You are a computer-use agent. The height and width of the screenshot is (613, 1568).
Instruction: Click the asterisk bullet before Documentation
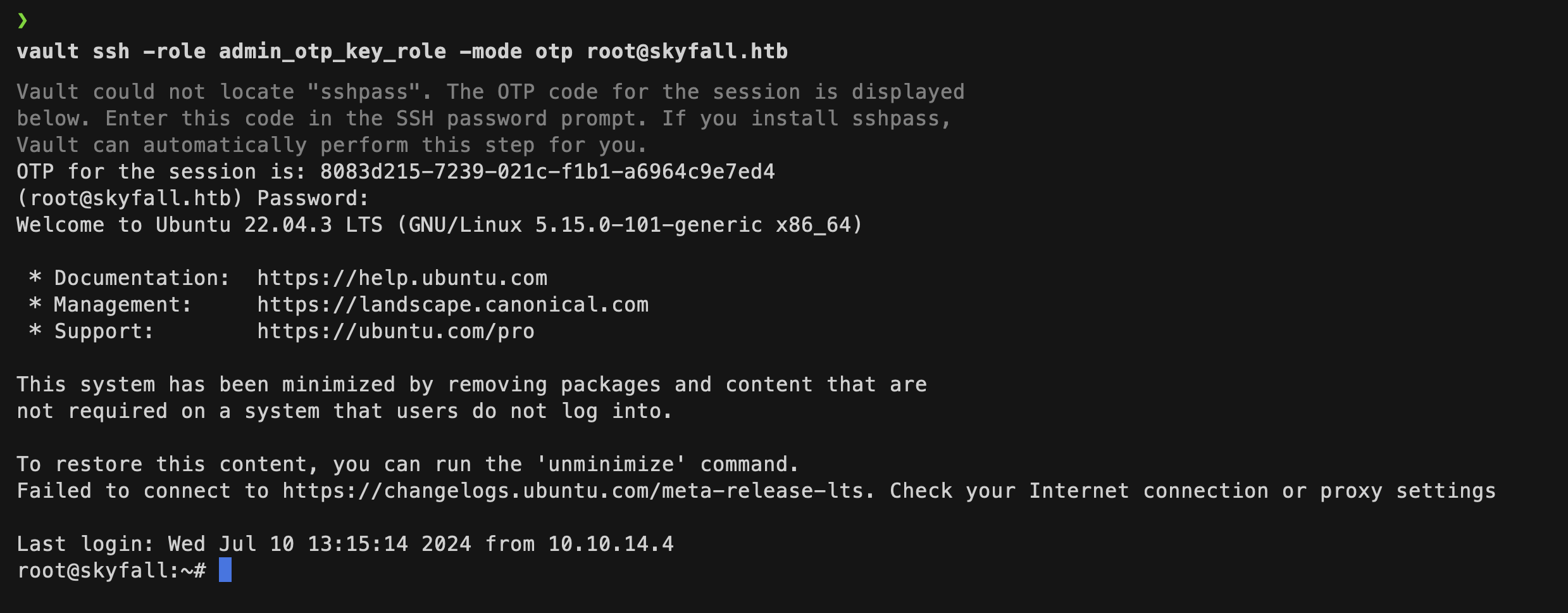pyautogui.click(x=35, y=278)
